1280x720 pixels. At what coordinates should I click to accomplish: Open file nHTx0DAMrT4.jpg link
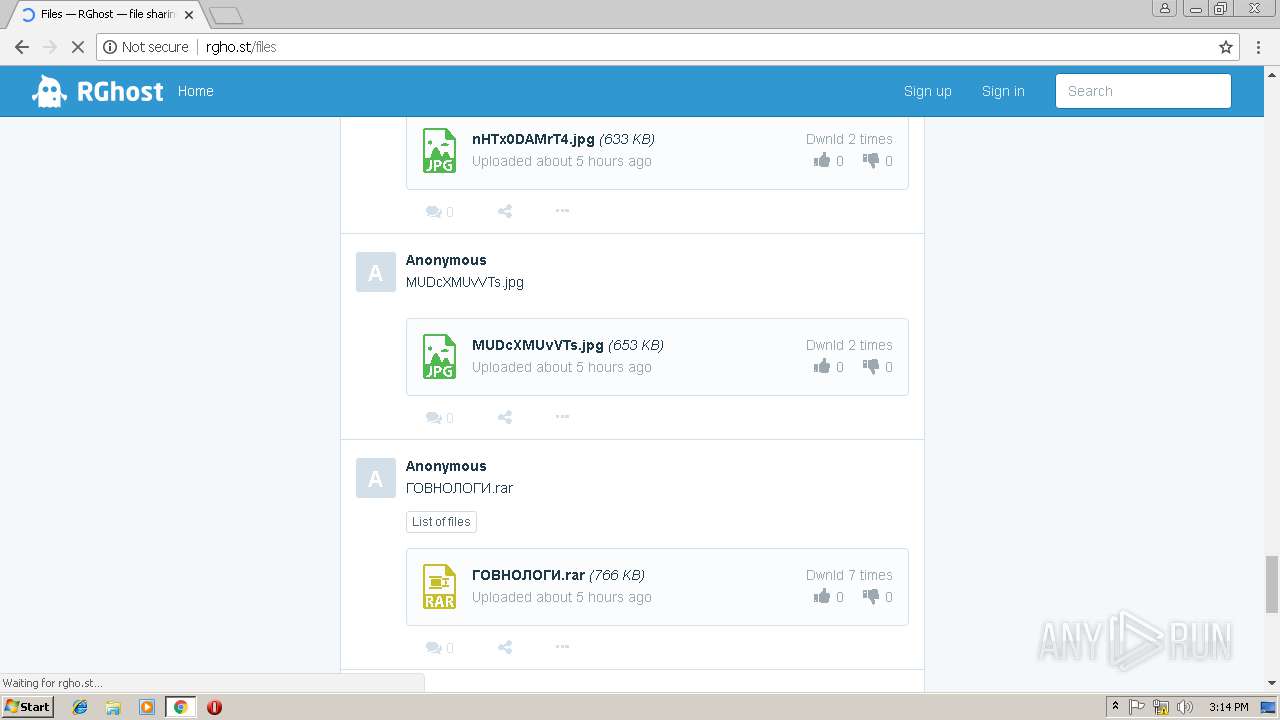(533, 139)
